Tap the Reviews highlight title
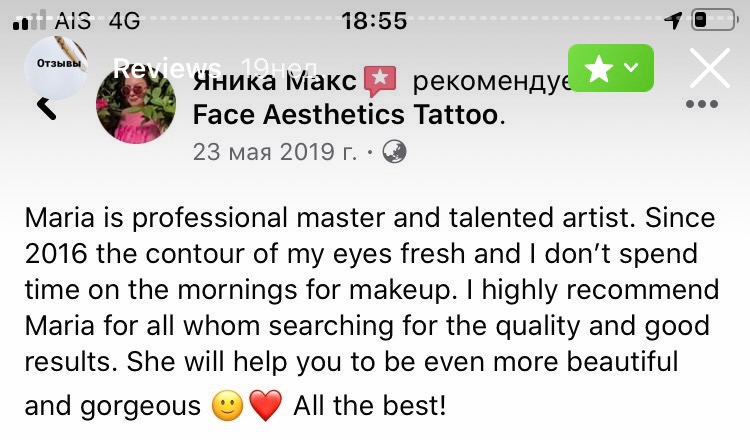 167,68
